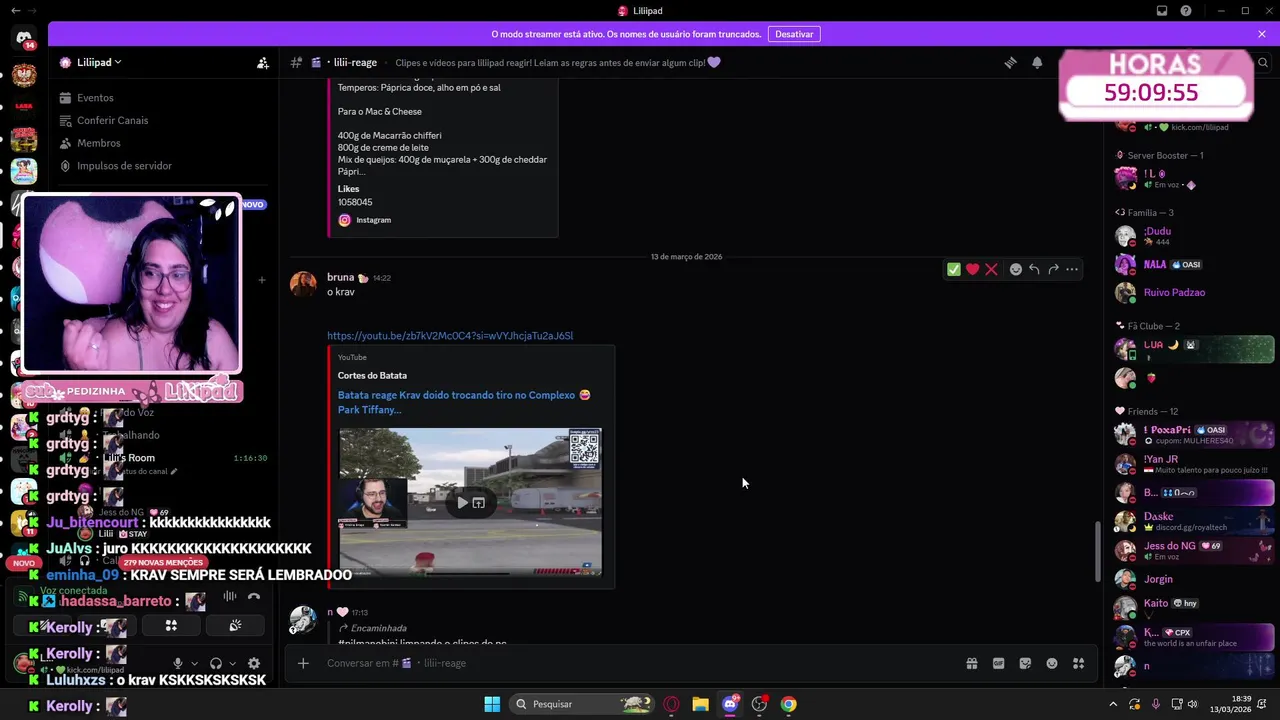The height and width of the screenshot is (720, 1280).
Task: Open GIF picker
Action: click(x=998, y=663)
